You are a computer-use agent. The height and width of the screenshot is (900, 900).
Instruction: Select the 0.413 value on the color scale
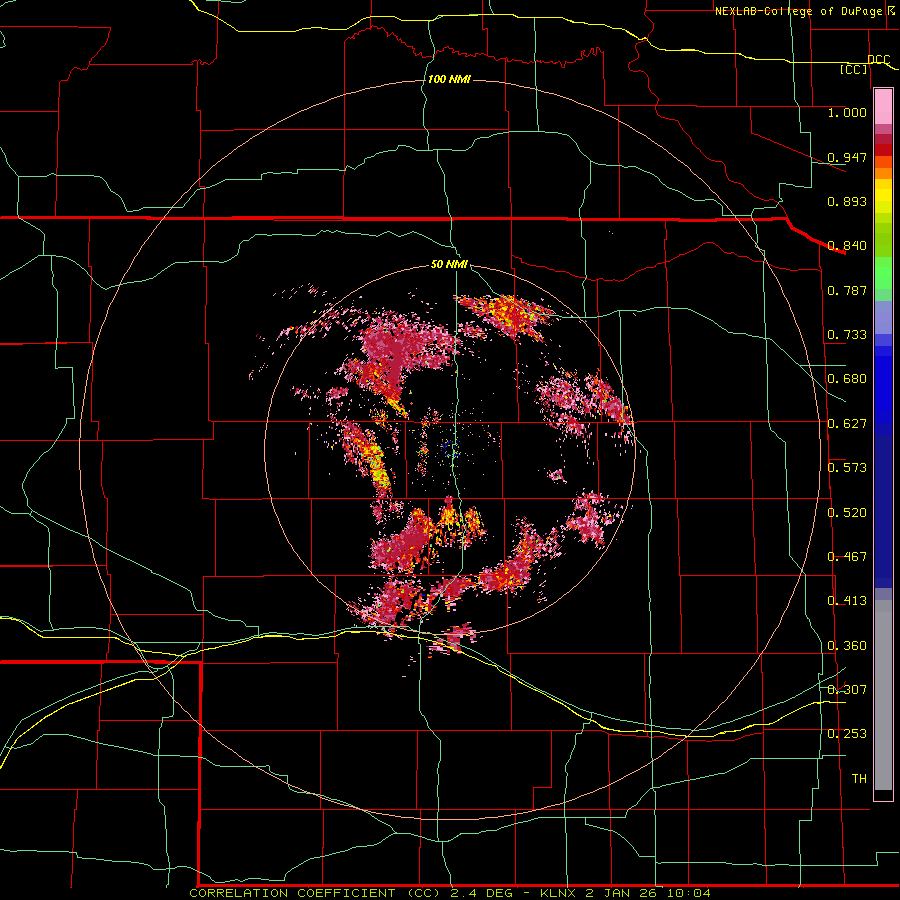847,601
